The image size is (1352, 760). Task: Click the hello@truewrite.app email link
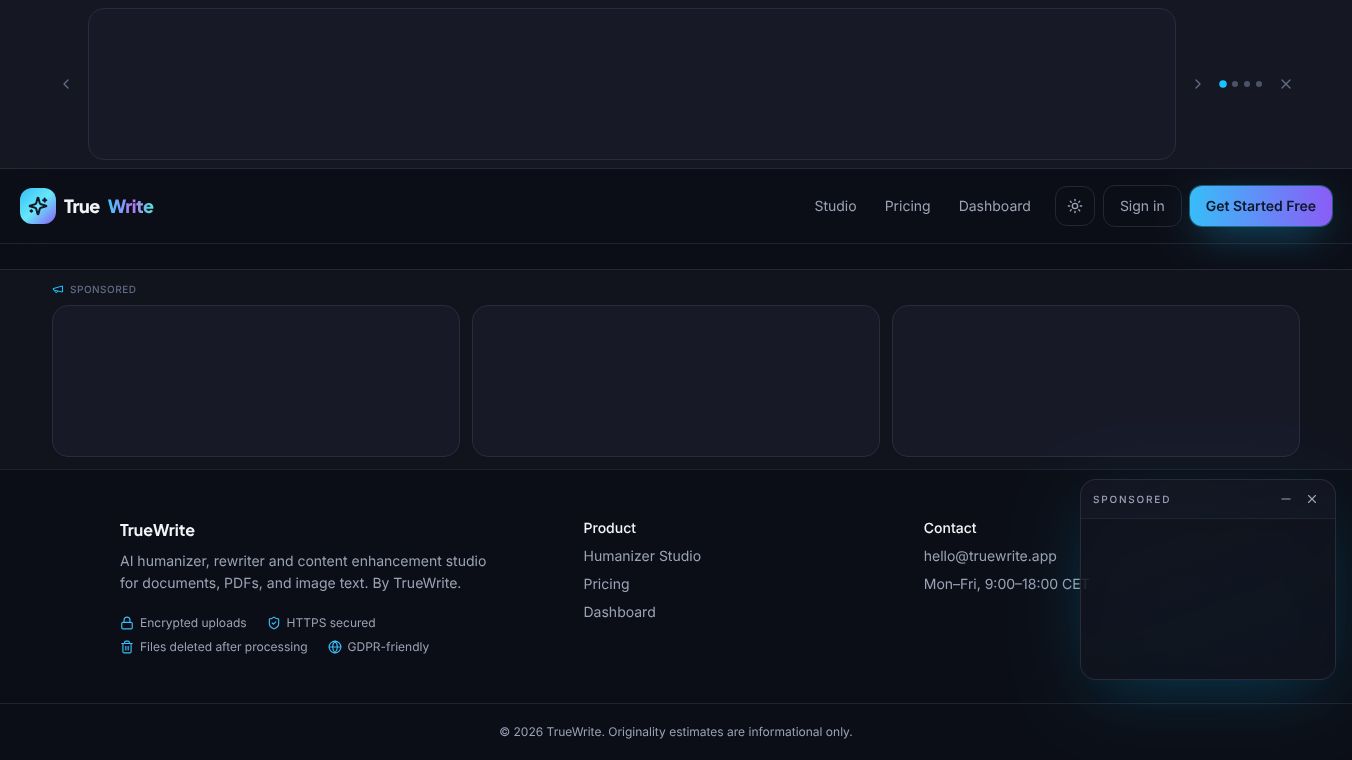[x=990, y=556]
